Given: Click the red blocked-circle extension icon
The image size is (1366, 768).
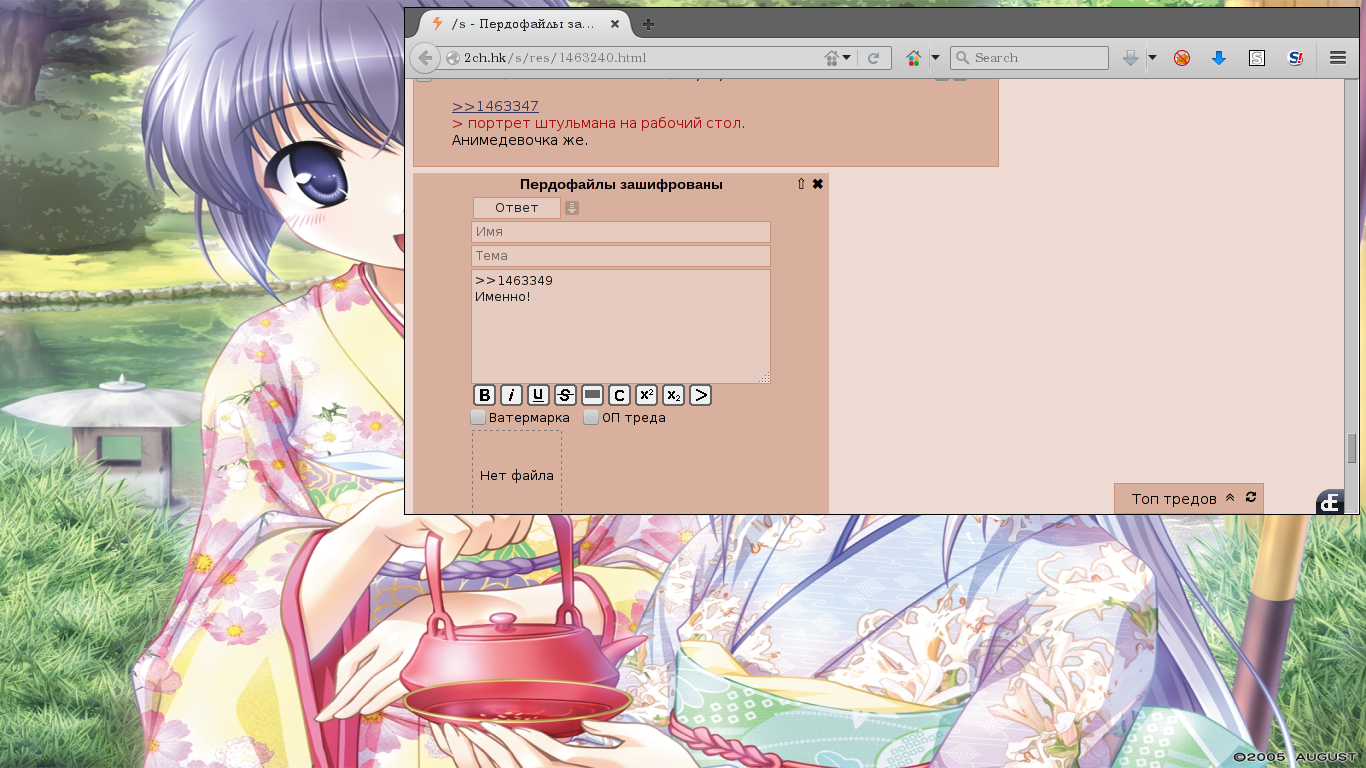Looking at the screenshot, I should click(1182, 58).
